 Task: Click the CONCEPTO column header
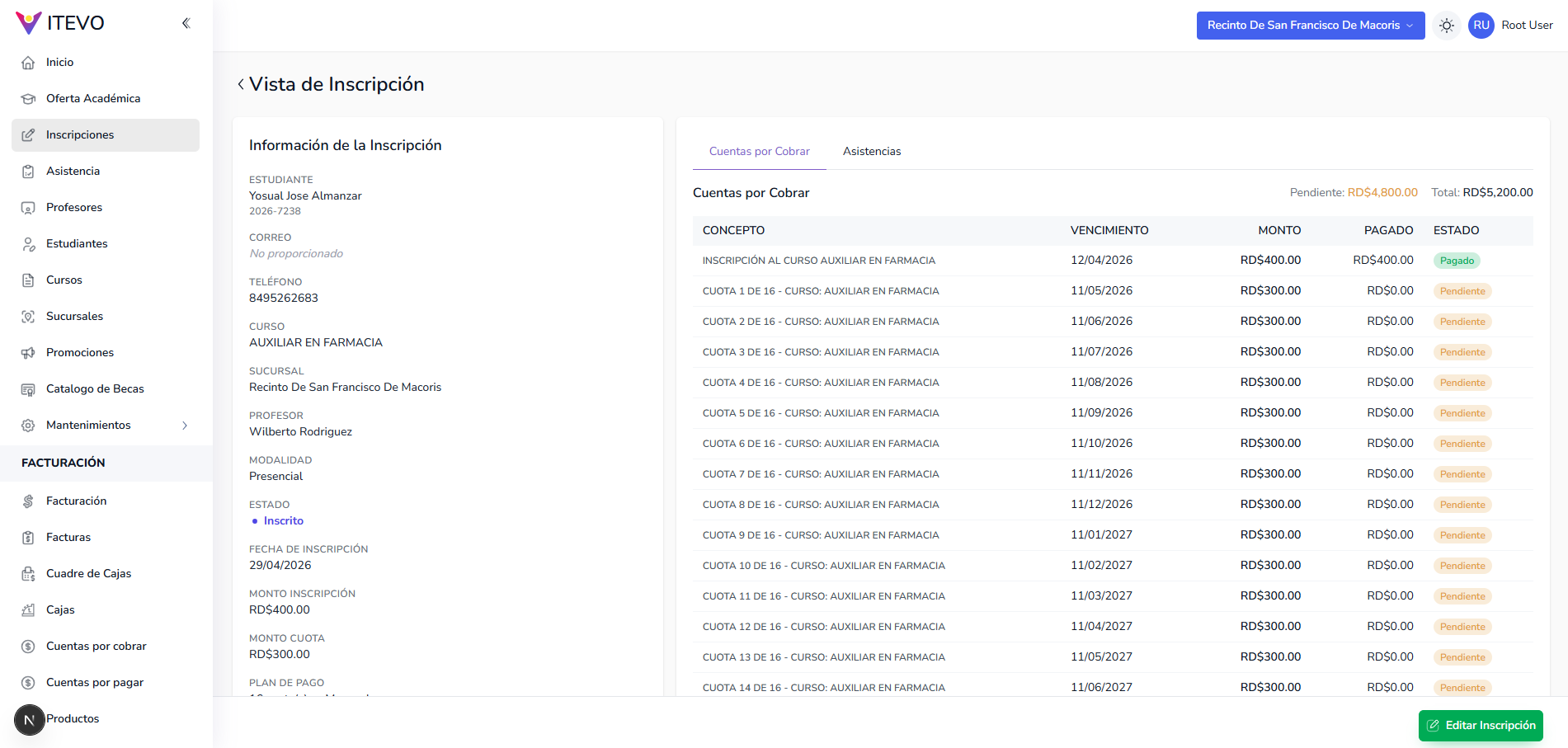coord(733,231)
